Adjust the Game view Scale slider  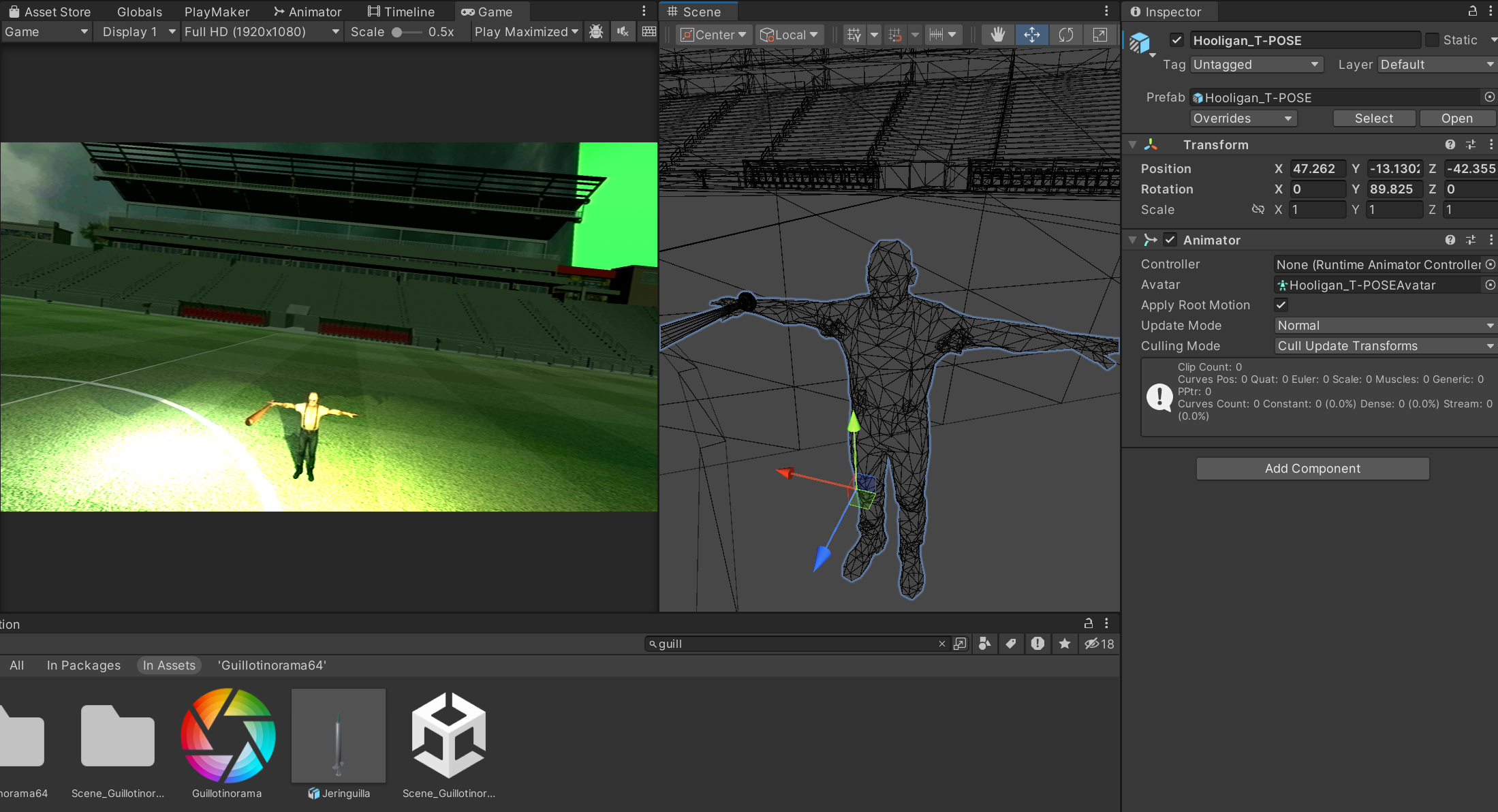click(407, 32)
